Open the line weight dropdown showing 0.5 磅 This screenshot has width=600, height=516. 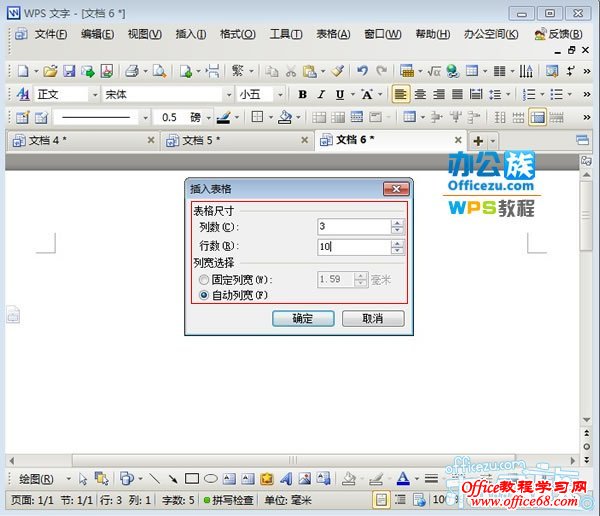209,117
